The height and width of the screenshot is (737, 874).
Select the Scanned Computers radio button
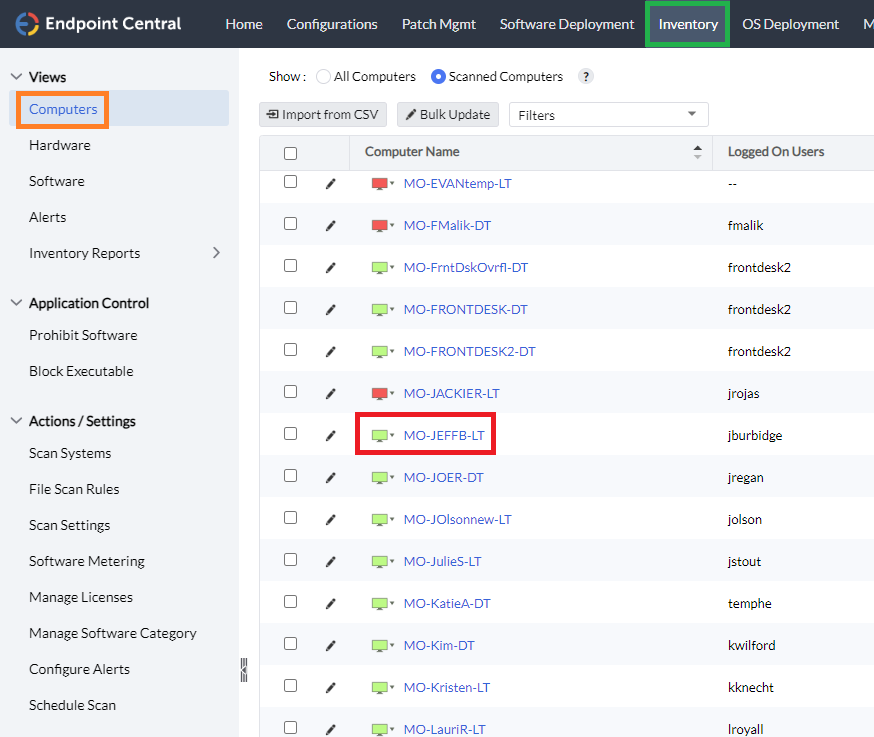(438, 76)
